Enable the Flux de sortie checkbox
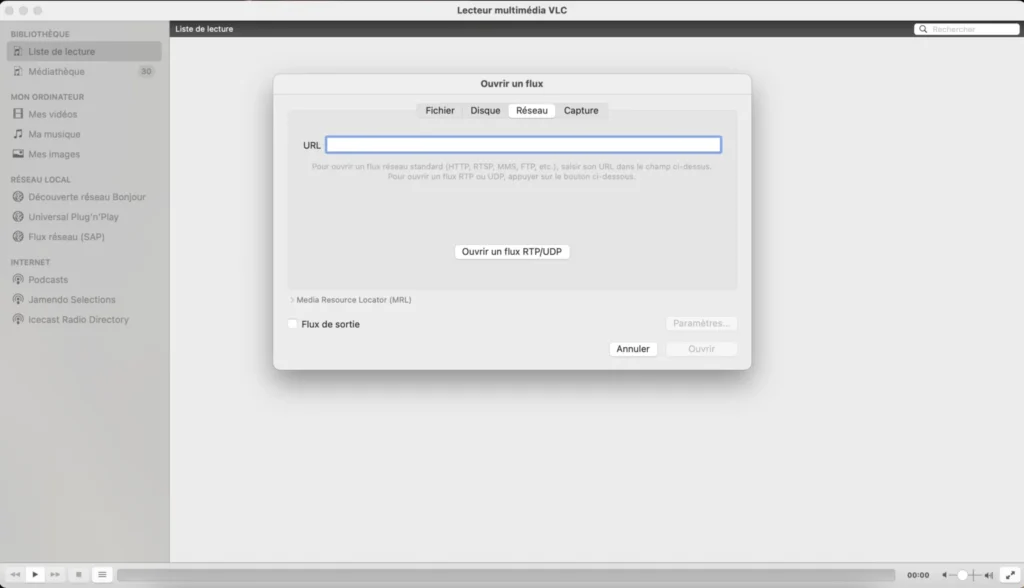This screenshot has width=1024, height=588. tap(293, 324)
